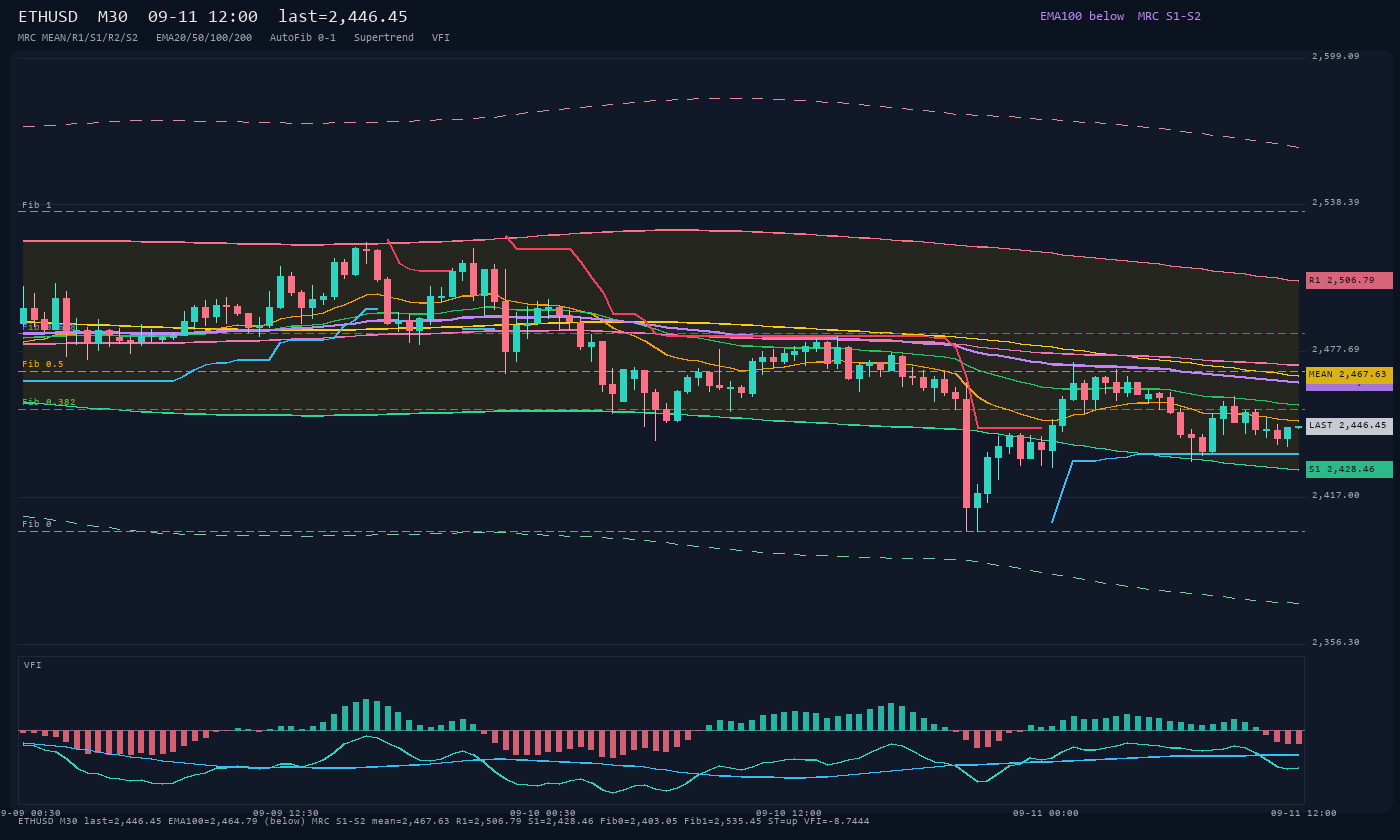Click the 2,599.09 price axis value
Image resolution: width=1400 pixels, height=840 pixels.
click(1336, 57)
